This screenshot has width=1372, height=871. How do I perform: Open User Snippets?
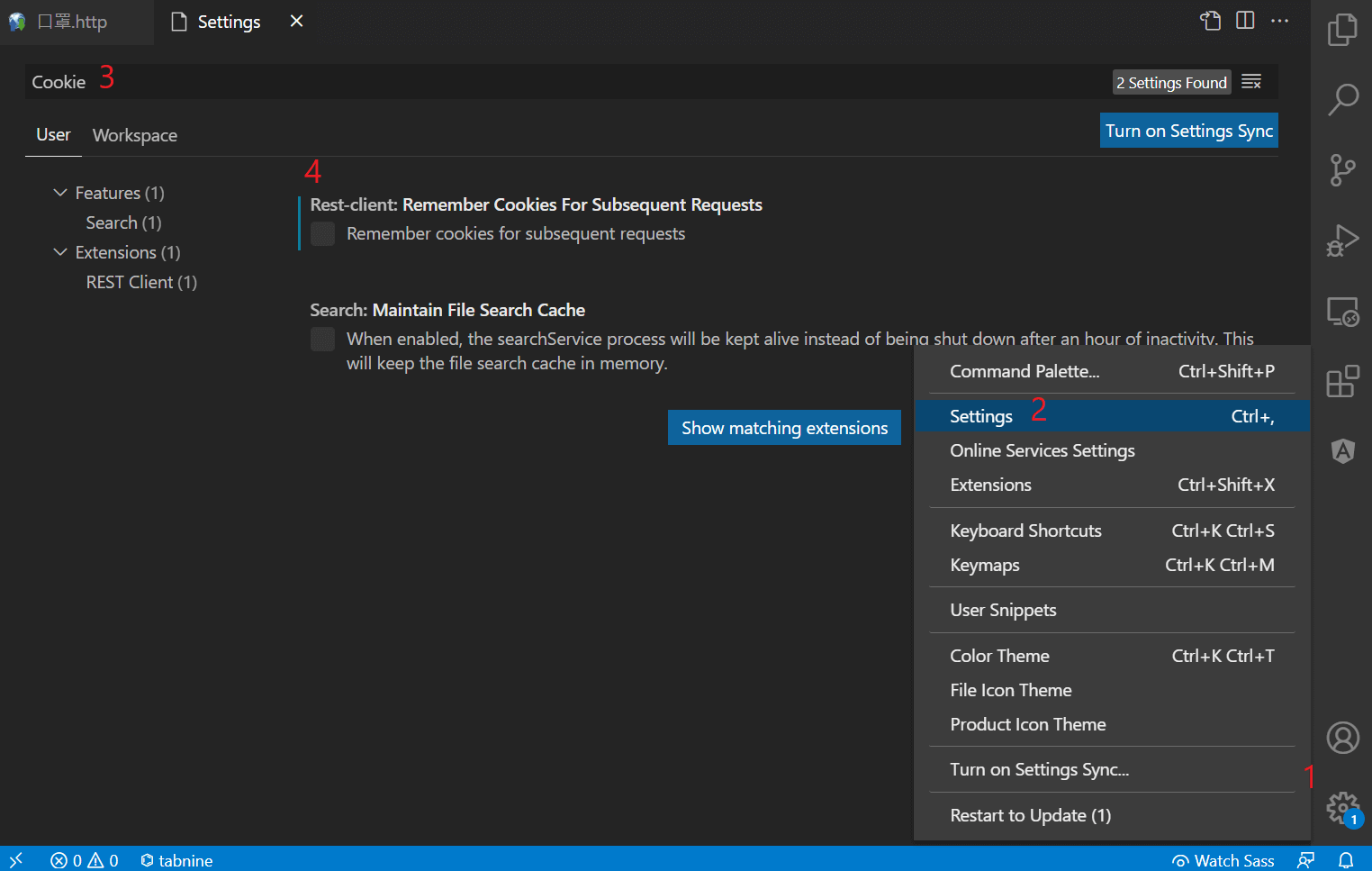(x=1112, y=610)
